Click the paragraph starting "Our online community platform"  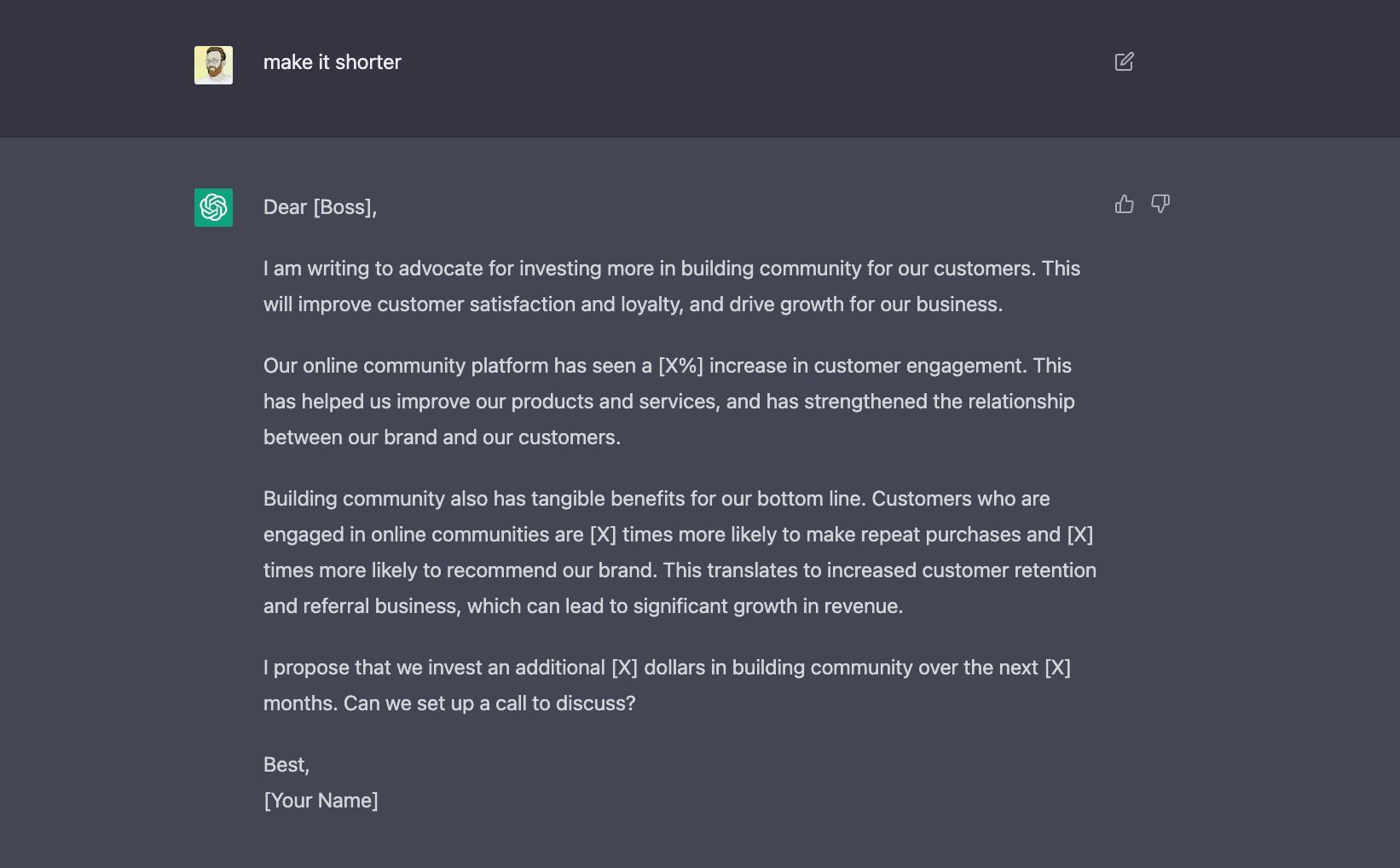[x=669, y=402]
